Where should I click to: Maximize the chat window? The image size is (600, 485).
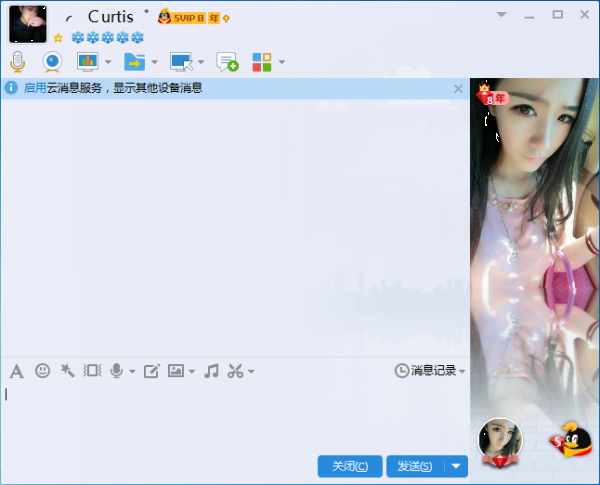click(558, 15)
